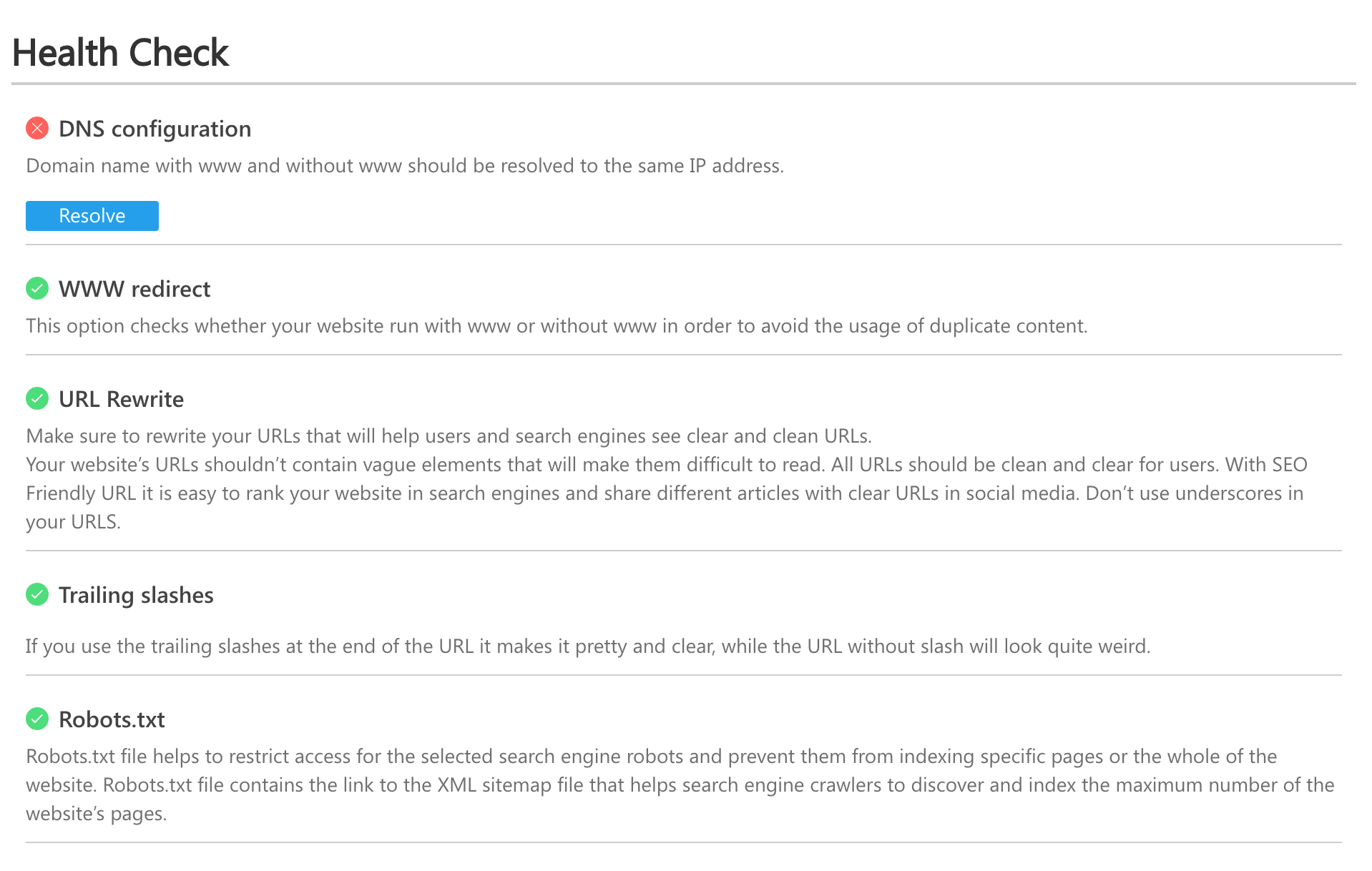Select the Robots.txt heading

point(112,720)
